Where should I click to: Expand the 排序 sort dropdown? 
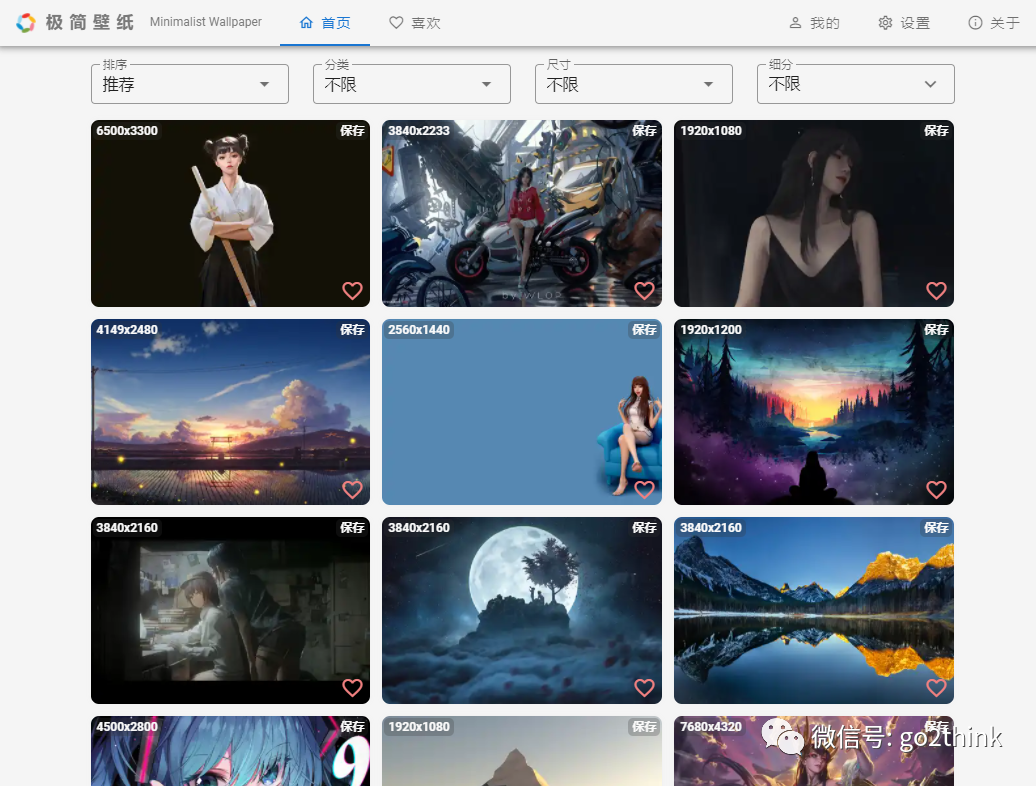190,84
